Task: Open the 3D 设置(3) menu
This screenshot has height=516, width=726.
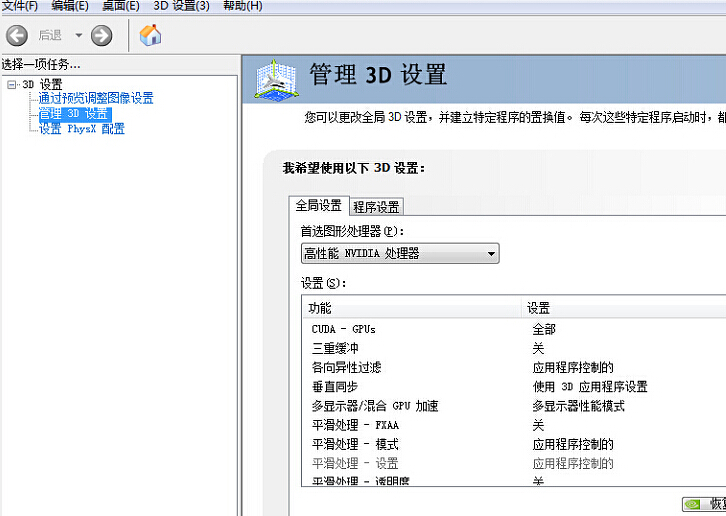Action: coord(181,6)
